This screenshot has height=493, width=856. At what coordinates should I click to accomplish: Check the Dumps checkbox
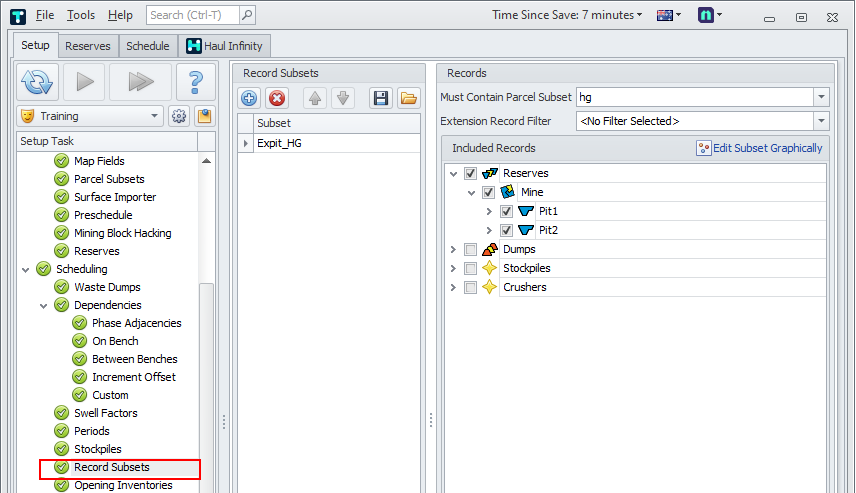coord(470,250)
